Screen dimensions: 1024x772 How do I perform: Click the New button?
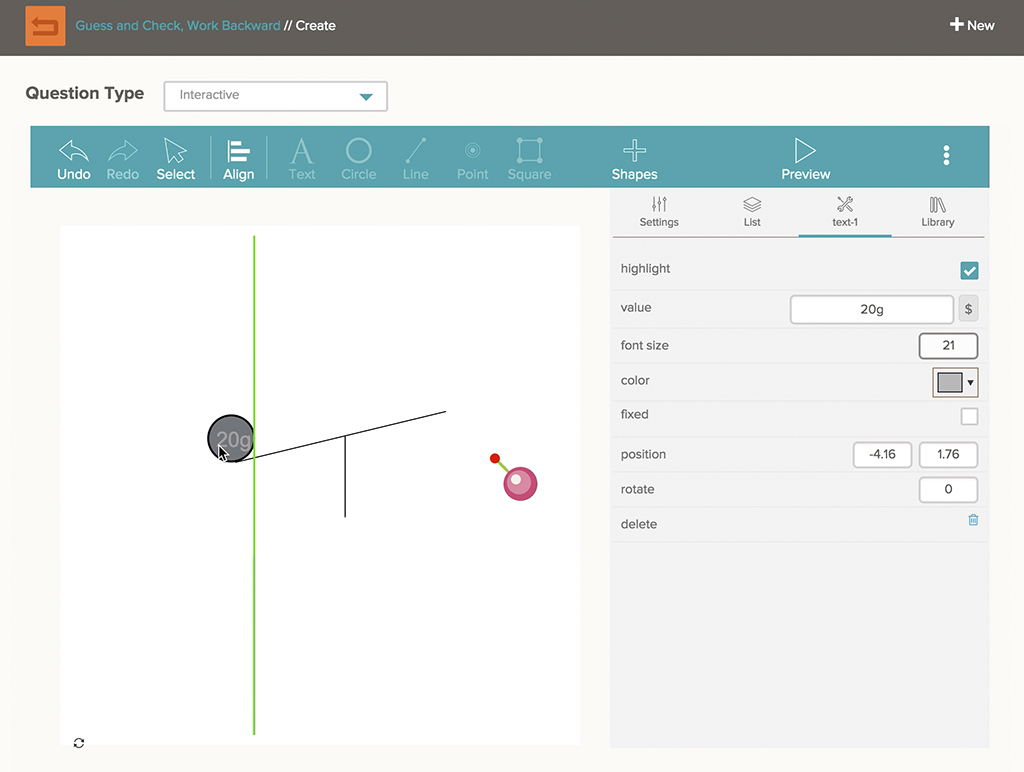point(972,25)
